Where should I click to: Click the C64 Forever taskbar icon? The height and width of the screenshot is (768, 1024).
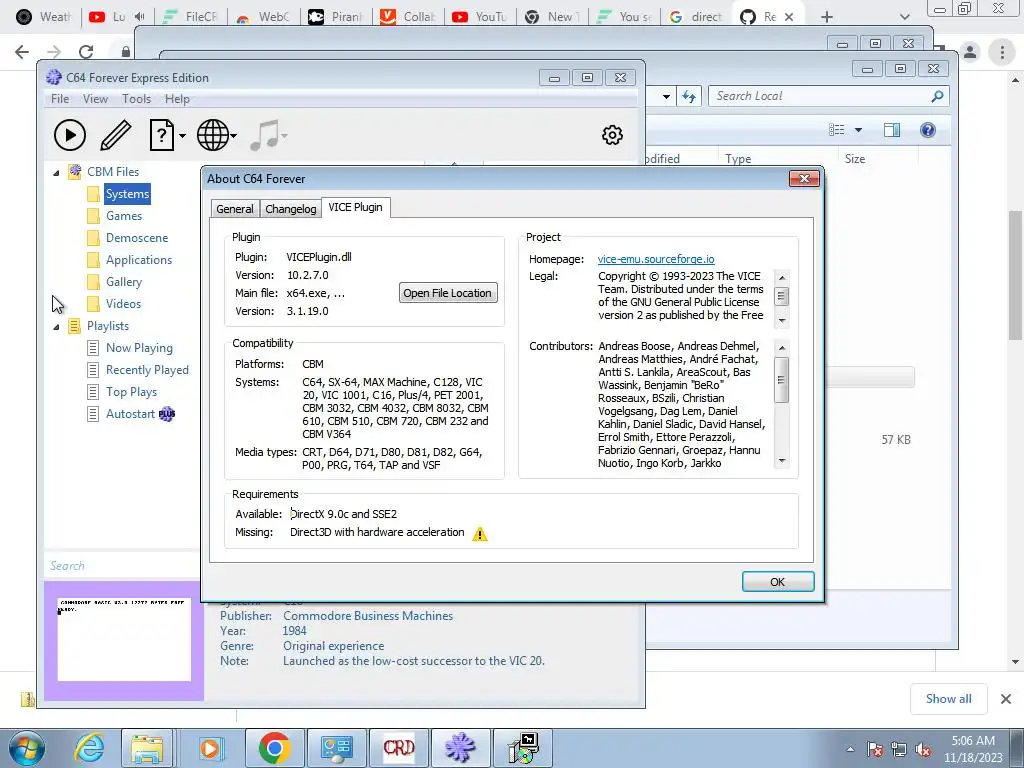pyautogui.click(x=460, y=748)
